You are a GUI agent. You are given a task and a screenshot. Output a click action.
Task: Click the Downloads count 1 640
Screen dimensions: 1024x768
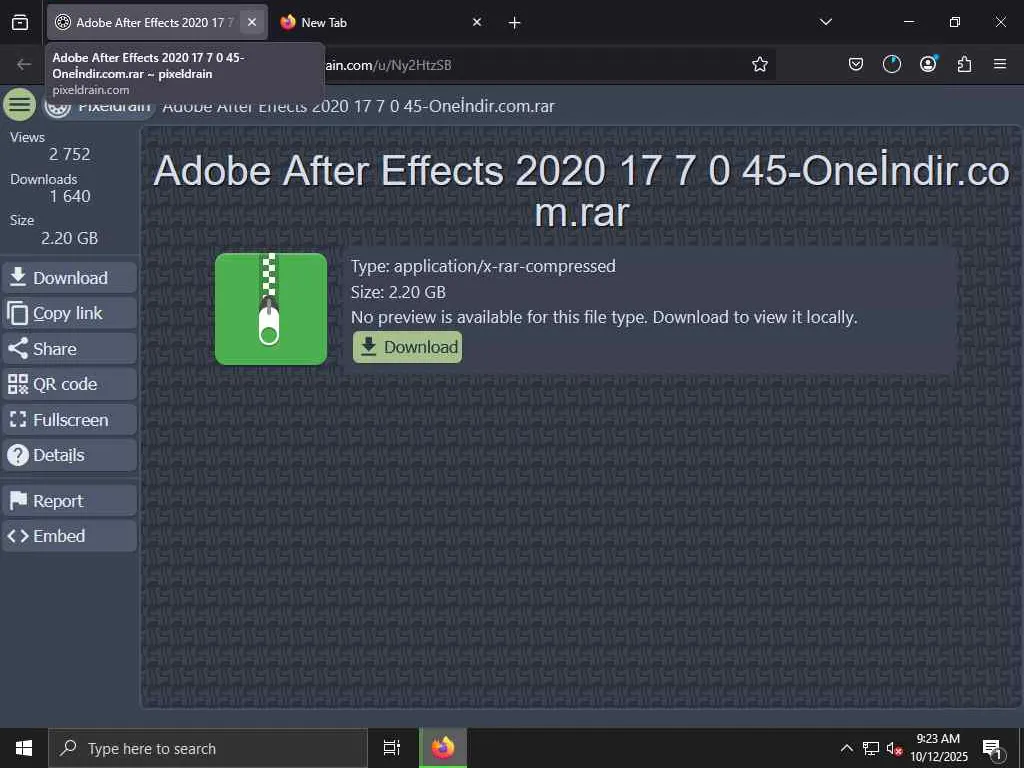point(70,196)
